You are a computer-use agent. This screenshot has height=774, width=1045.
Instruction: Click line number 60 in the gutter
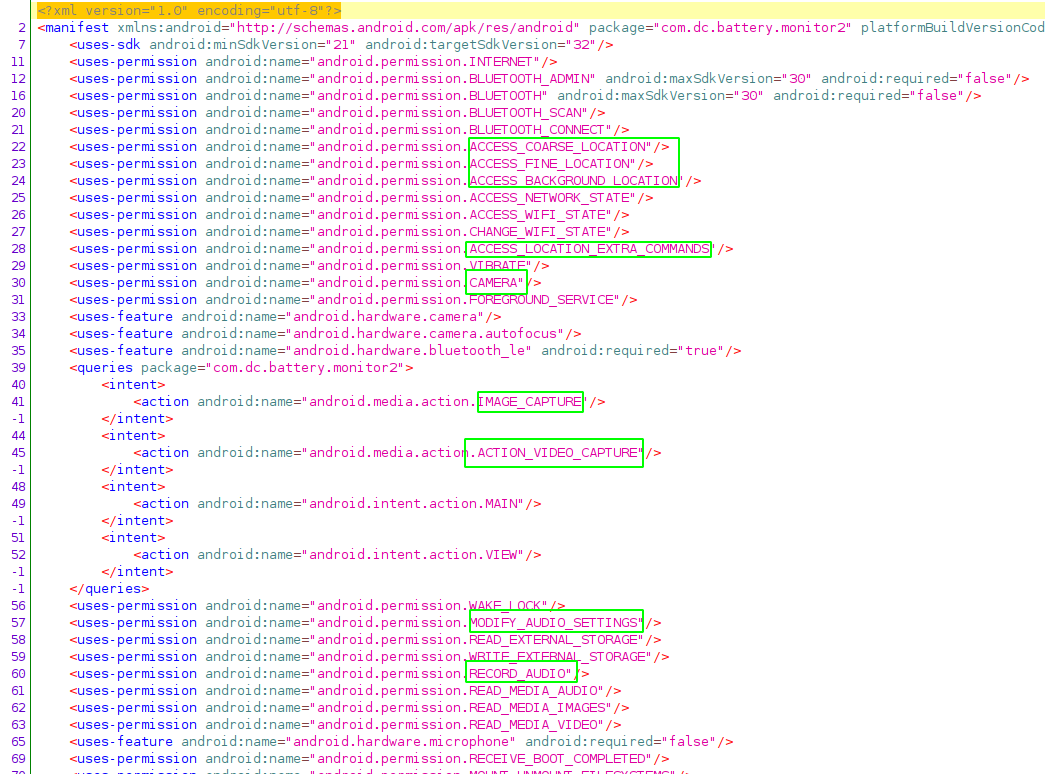tap(19, 674)
